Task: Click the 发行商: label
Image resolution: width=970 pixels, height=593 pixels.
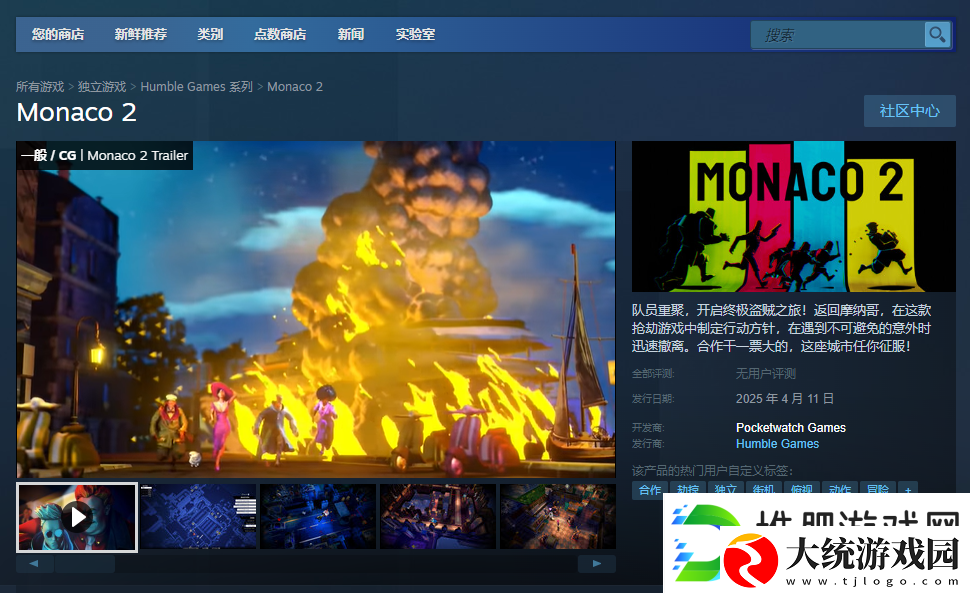Action: [x=648, y=443]
